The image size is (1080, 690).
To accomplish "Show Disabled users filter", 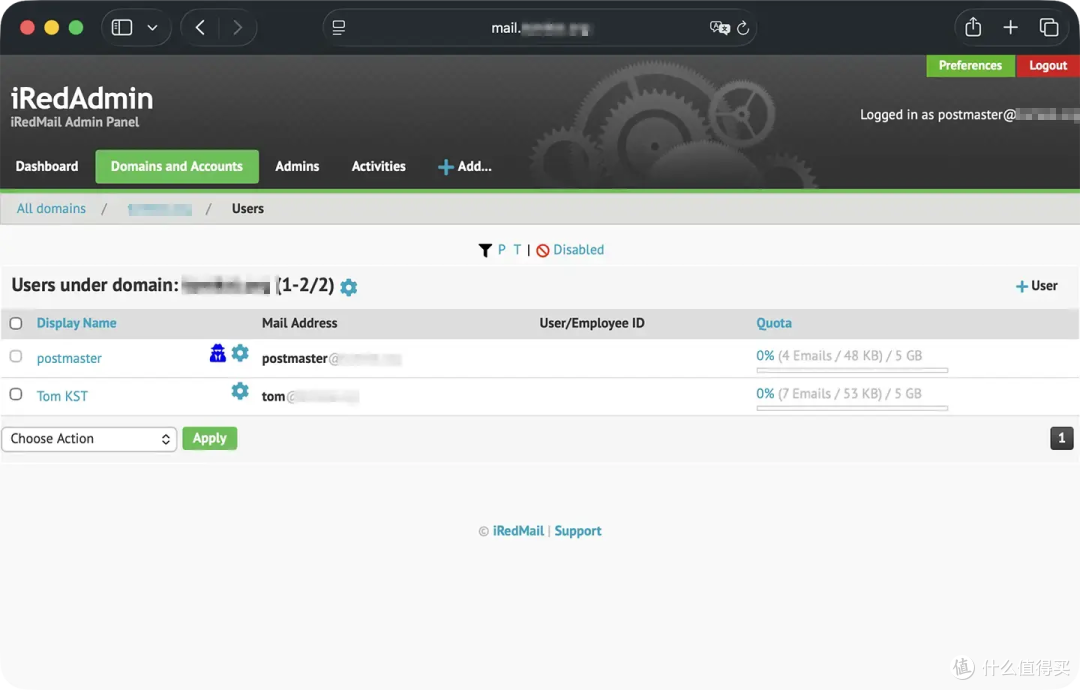I will [x=570, y=250].
